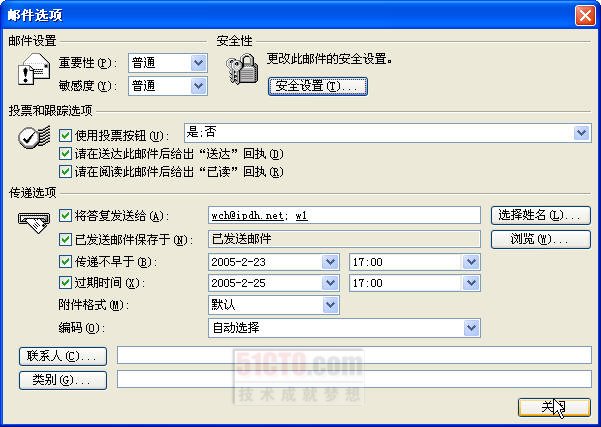Click the delivery options icon
Screen dimensions: 601x427
pyautogui.click(x=32, y=224)
